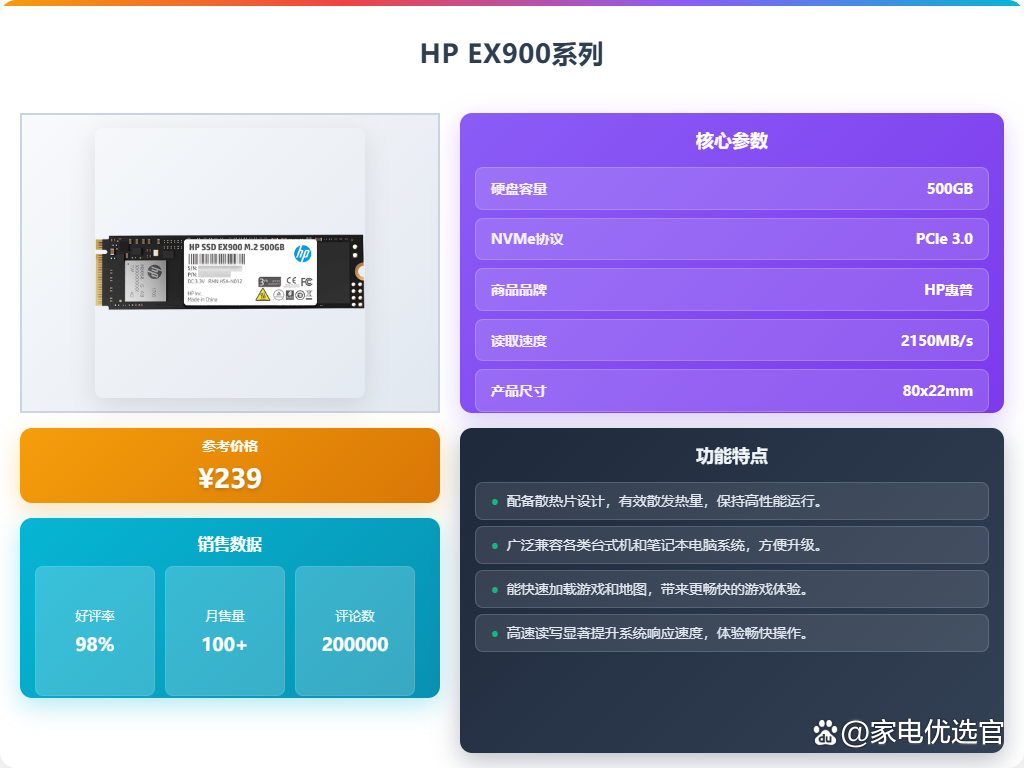Click the HP EX900系列 title heading
Image resolution: width=1024 pixels, height=768 pixels.
511,54
